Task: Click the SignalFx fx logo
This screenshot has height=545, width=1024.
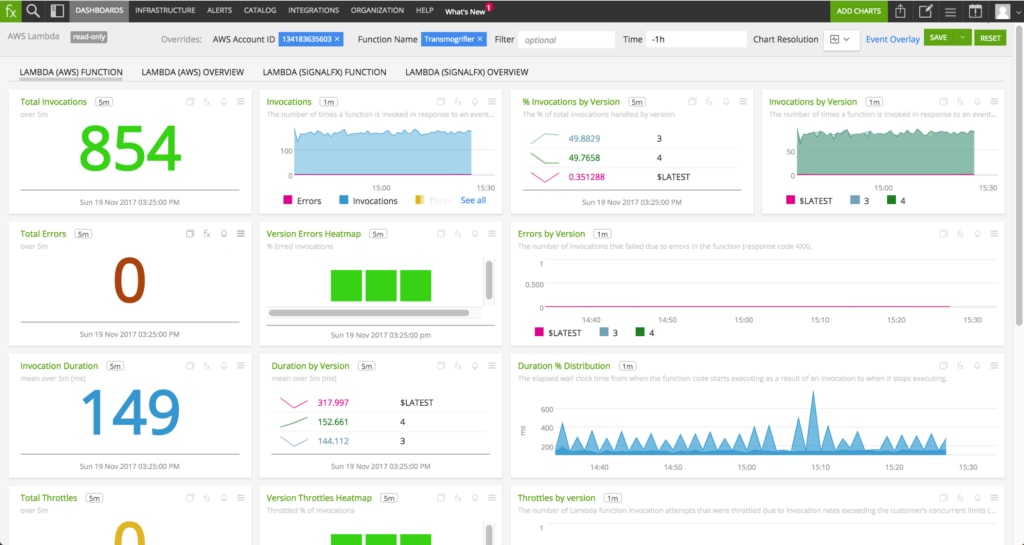Action: 10,10
